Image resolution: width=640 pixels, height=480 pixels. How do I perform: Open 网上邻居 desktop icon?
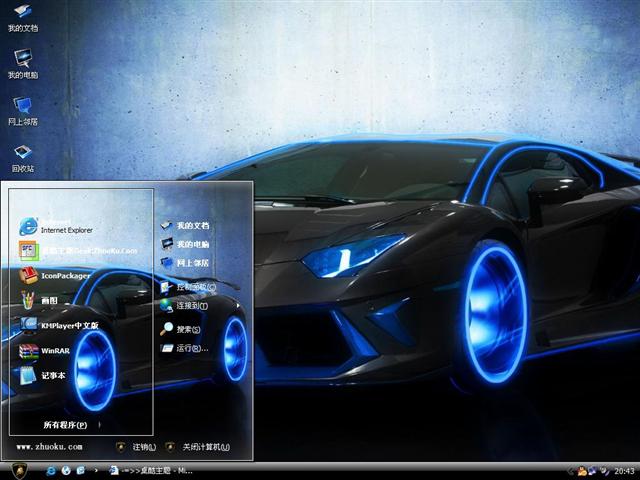(23, 111)
